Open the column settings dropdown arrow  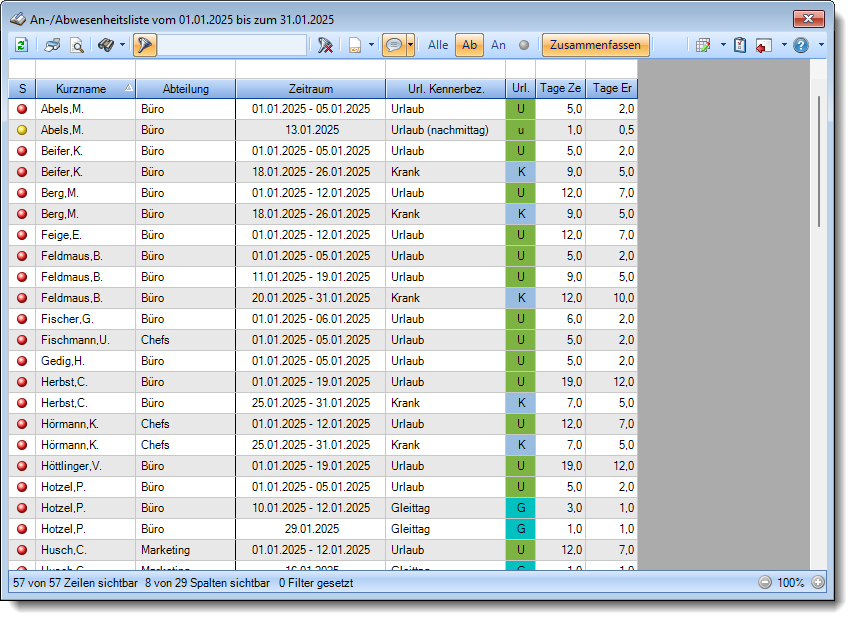click(x=723, y=45)
